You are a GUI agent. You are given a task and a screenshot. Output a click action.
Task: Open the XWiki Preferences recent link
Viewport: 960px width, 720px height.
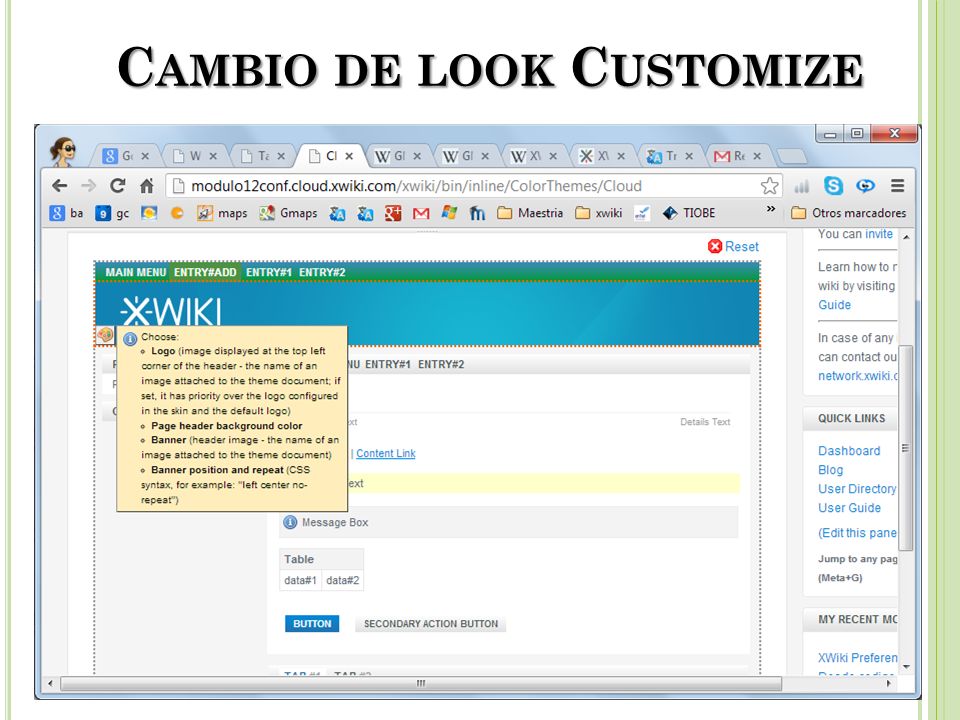coord(857,658)
